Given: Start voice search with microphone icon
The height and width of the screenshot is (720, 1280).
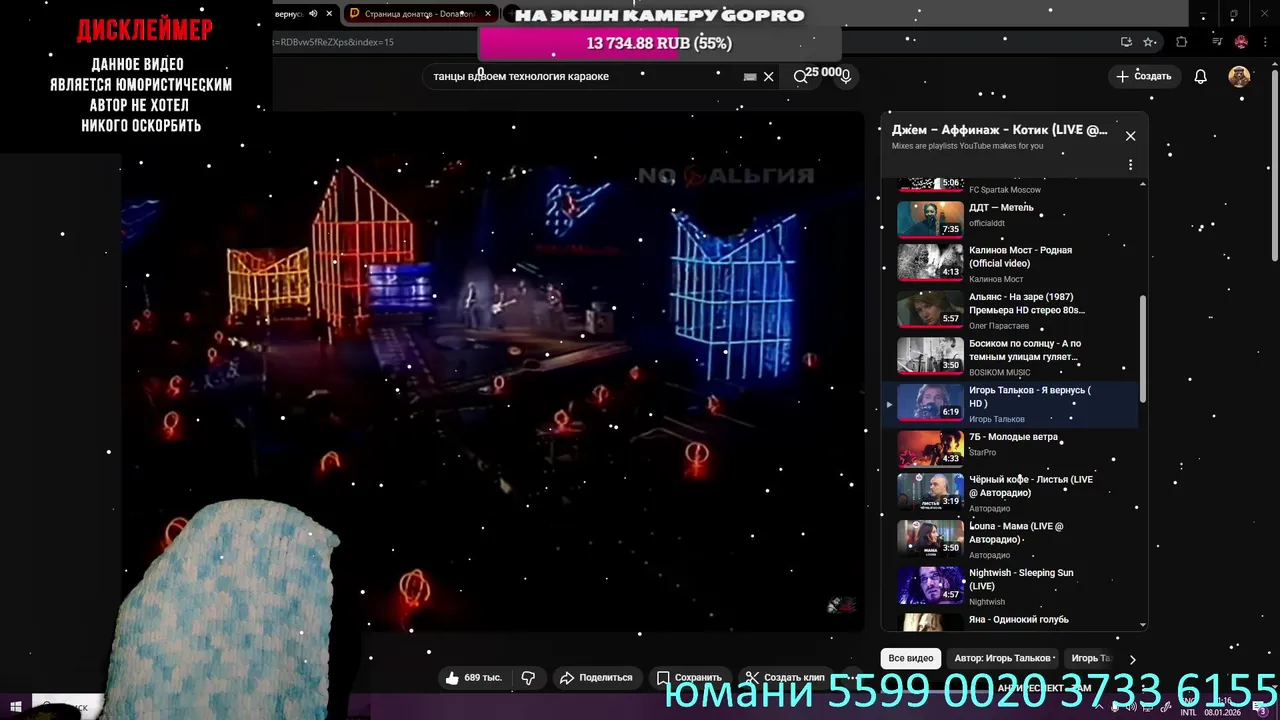Looking at the screenshot, I should tap(846, 76).
